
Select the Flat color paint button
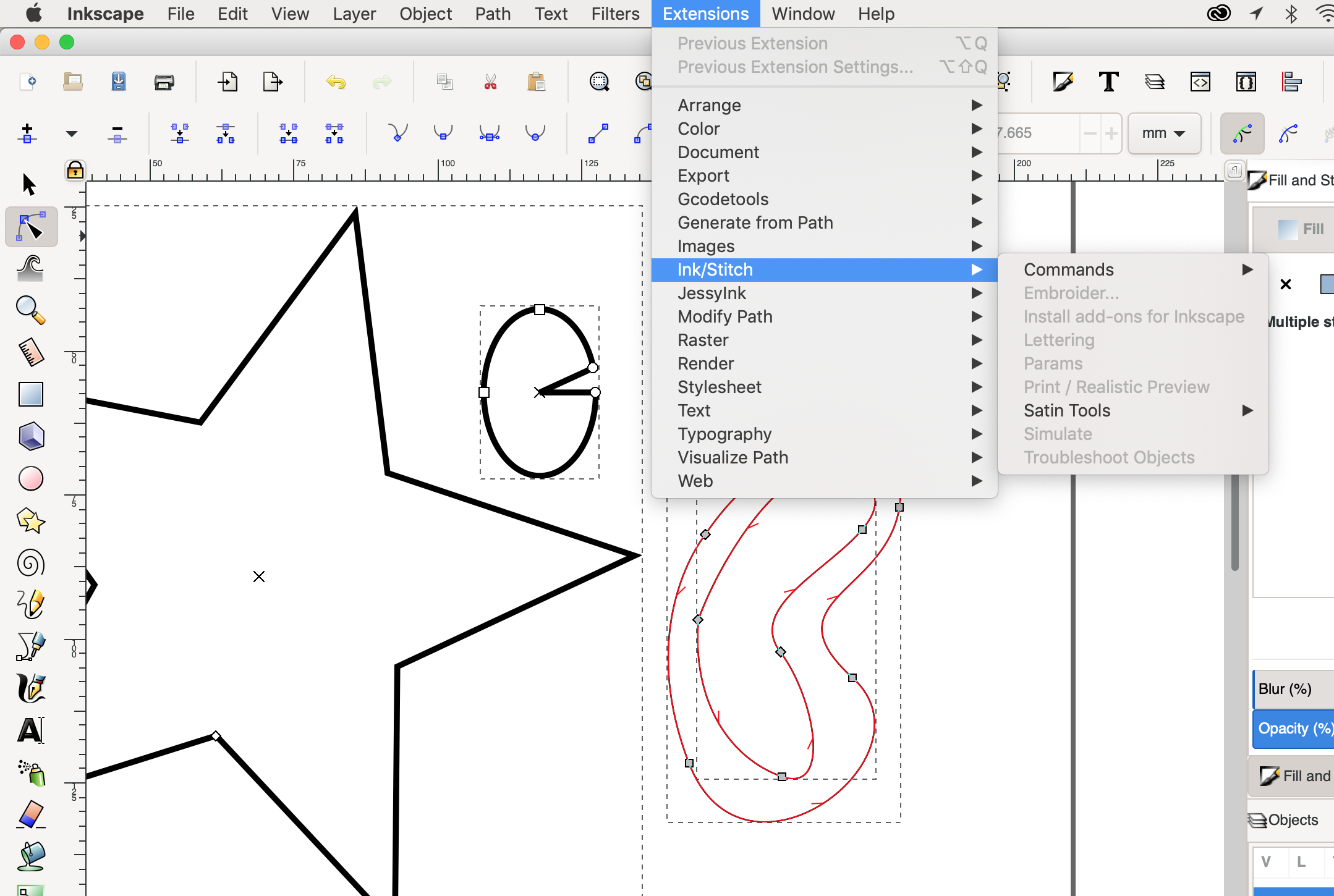pos(1327,284)
